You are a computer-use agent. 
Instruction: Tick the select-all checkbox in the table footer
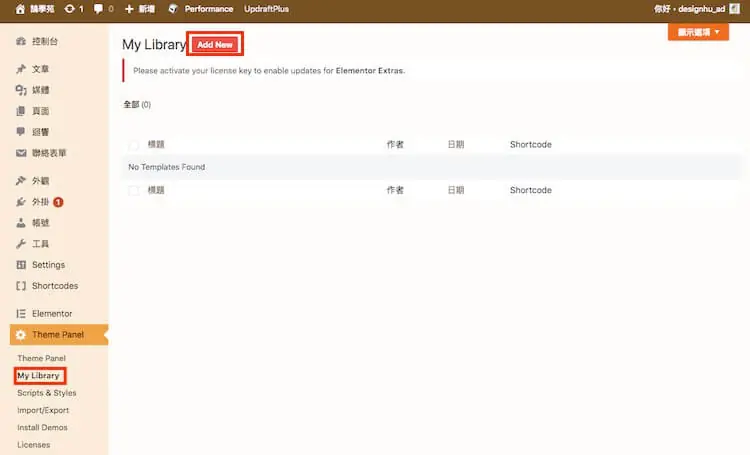tap(134, 190)
